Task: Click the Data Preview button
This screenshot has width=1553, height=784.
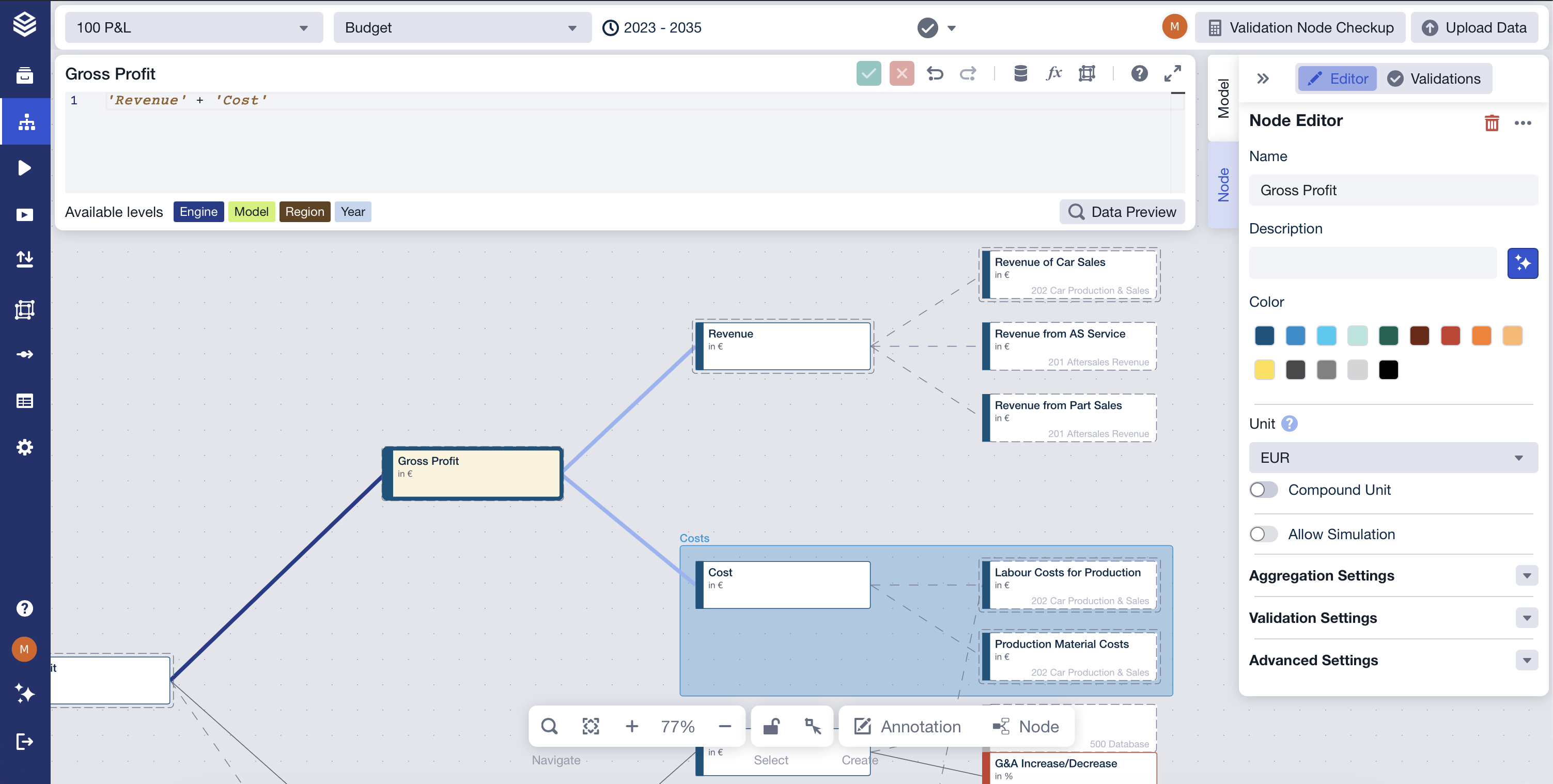Action: pyautogui.click(x=1122, y=212)
